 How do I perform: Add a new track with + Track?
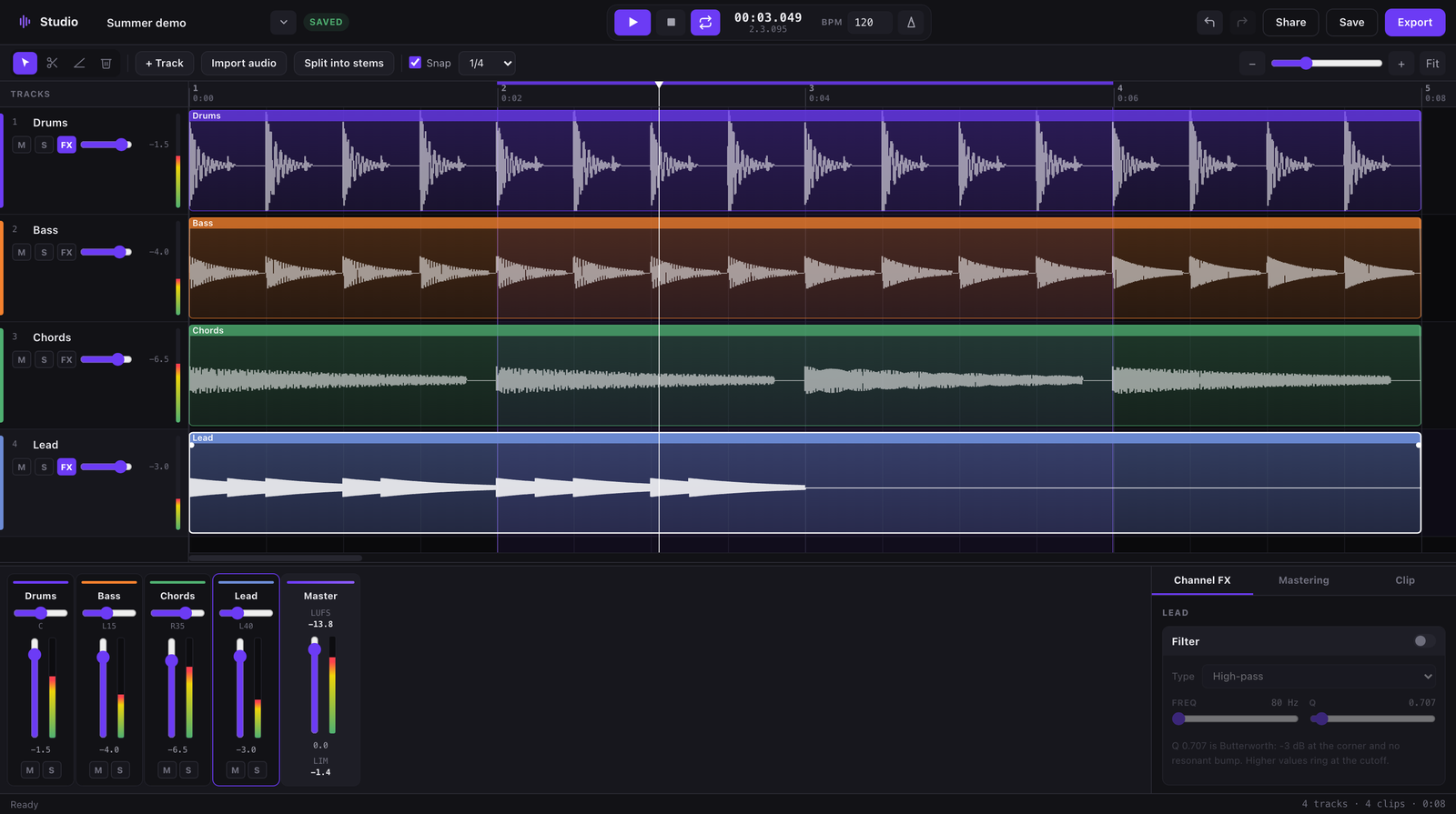(165, 63)
